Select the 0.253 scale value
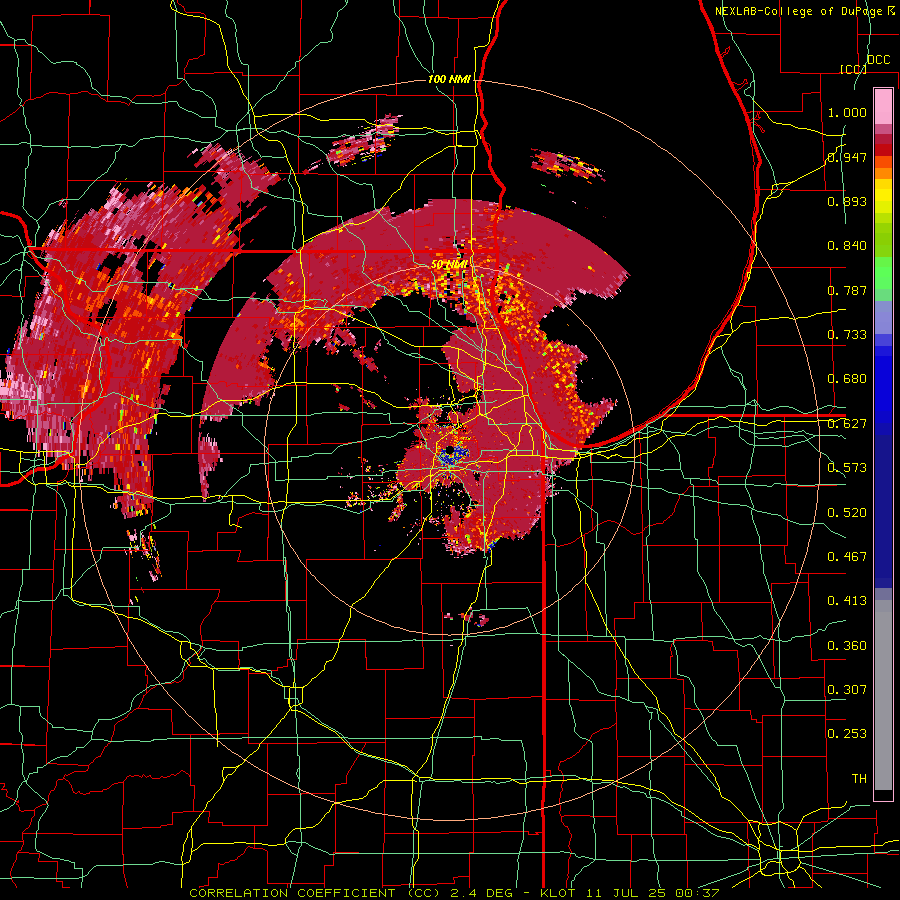The width and height of the screenshot is (900, 900). (x=847, y=734)
